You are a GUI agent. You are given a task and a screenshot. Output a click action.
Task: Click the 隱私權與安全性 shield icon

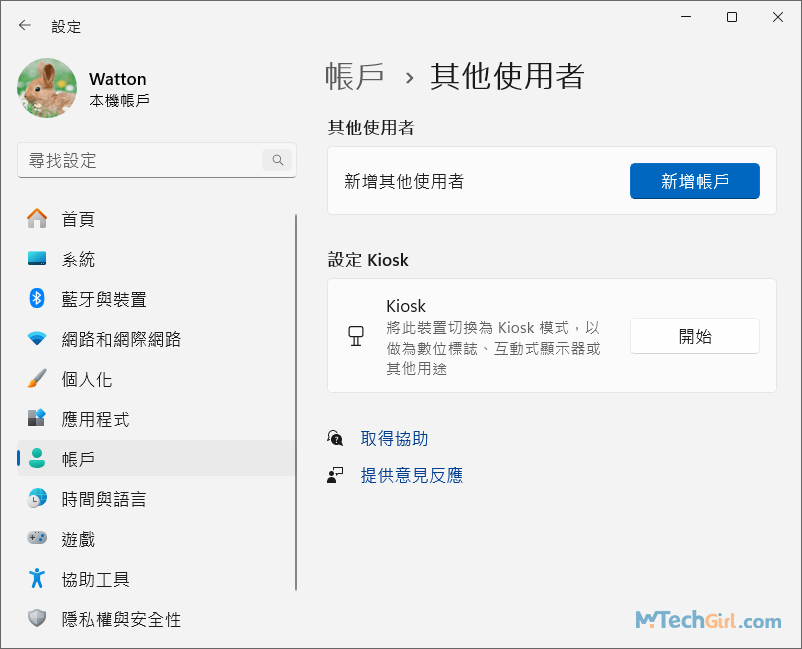[37, 619]
